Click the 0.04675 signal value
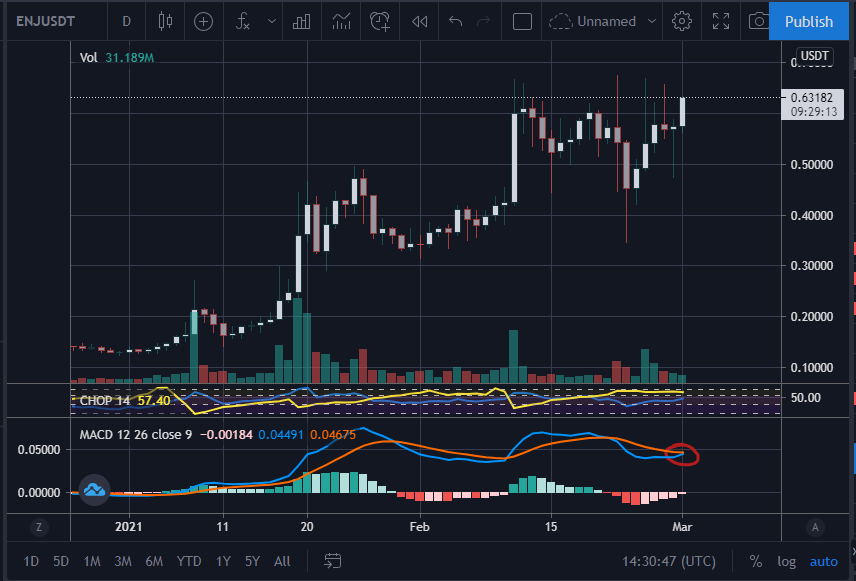Image resolution: width=856 pixels, height=581 pixels. pos(333,435)
